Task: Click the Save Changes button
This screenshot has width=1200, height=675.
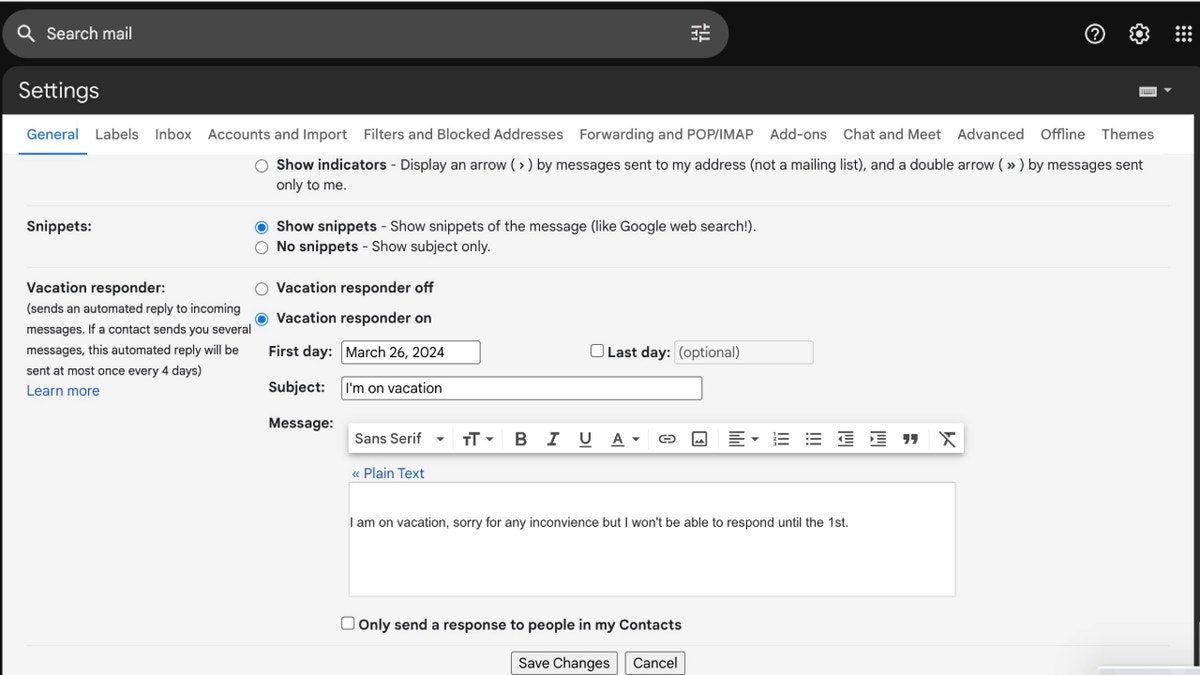Action: tap(563, 663)
